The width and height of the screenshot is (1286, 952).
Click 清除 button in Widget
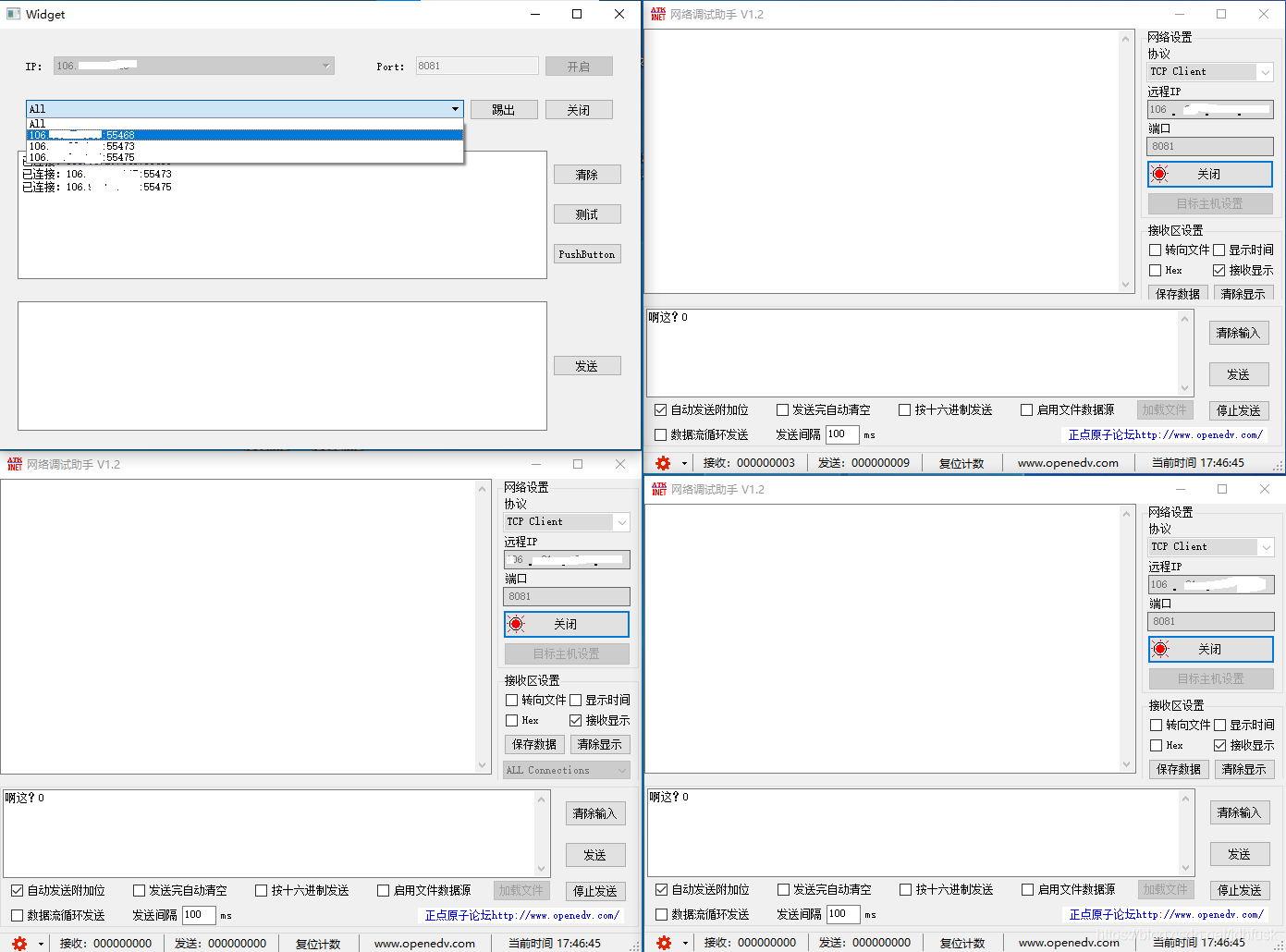pyautogui.click(x=587, y=175)
